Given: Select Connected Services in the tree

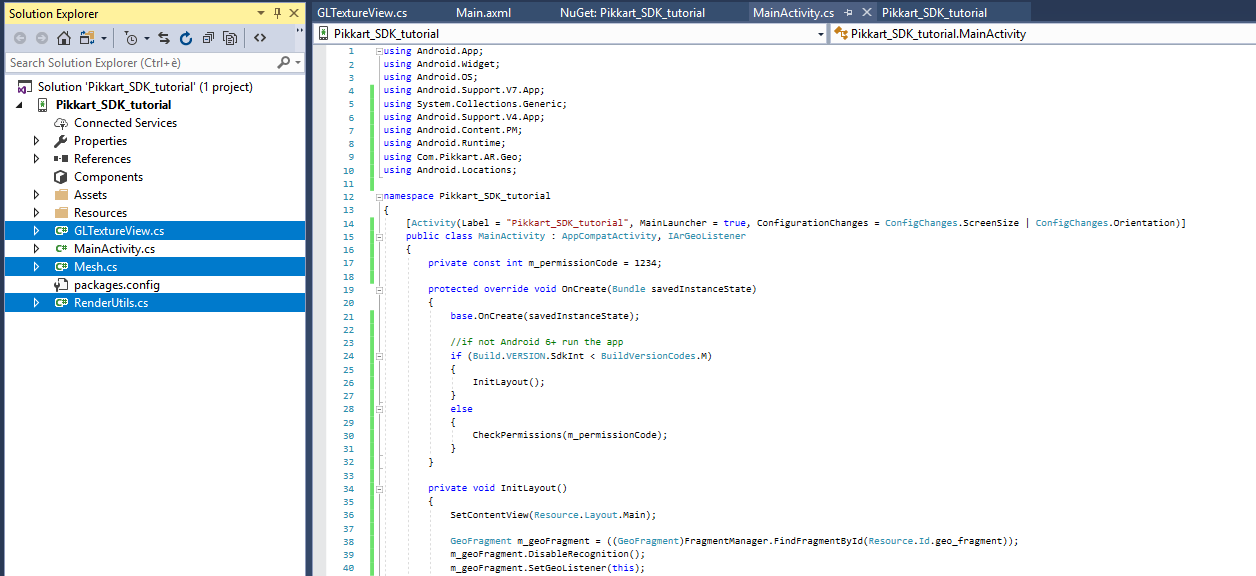Looking at the screenshot, I should (125, 123).
